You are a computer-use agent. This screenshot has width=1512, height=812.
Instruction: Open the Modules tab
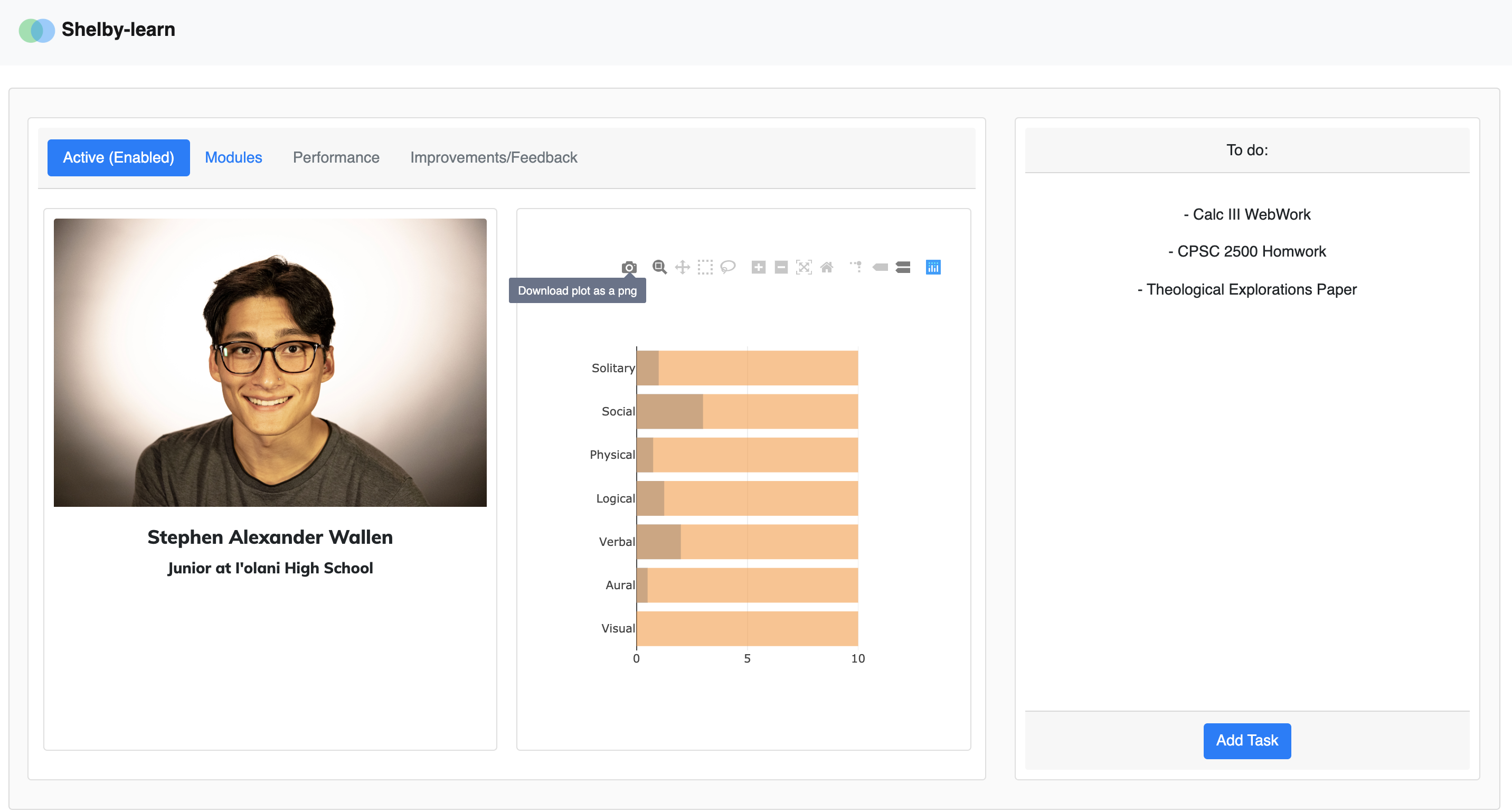click(x=233, y=157)
